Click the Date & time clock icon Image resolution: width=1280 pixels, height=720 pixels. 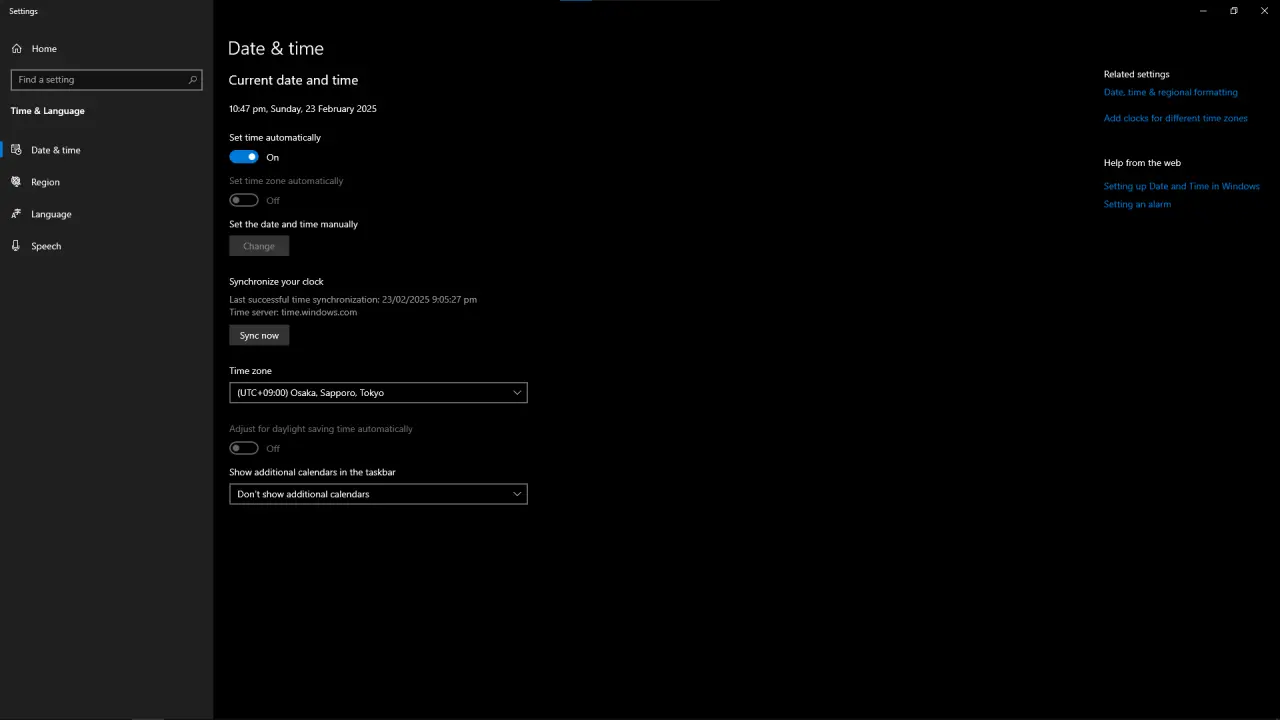tap(17, 150)
